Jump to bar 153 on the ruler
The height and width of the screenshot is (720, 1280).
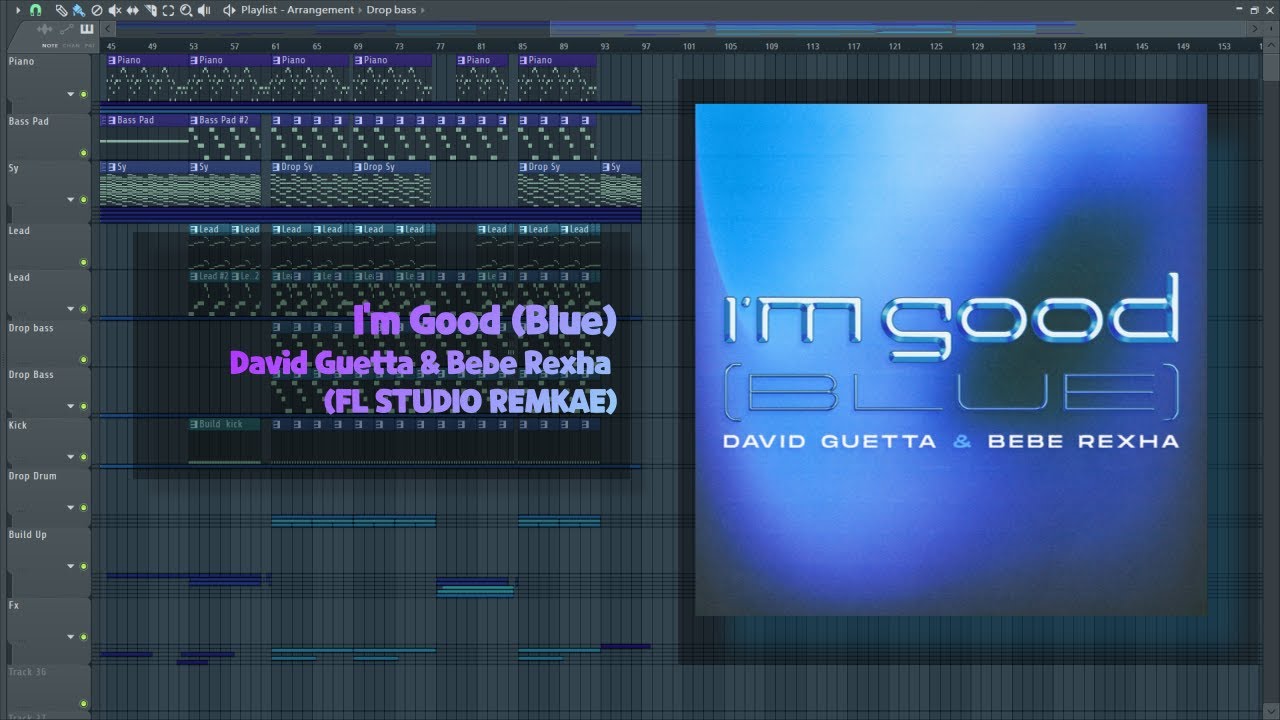tap(1224, 46)
